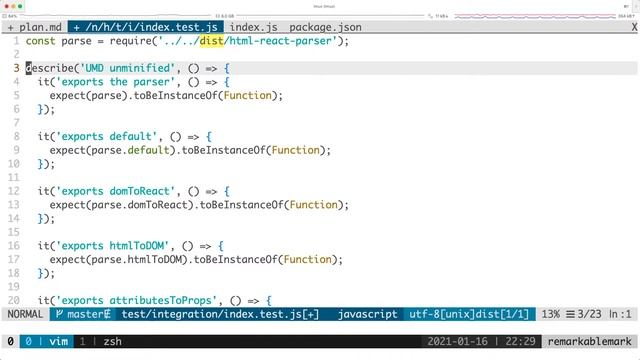The image size is (640, 360).
Task: Click the time 22:29 in status bar
Action: tap(520, 341)
